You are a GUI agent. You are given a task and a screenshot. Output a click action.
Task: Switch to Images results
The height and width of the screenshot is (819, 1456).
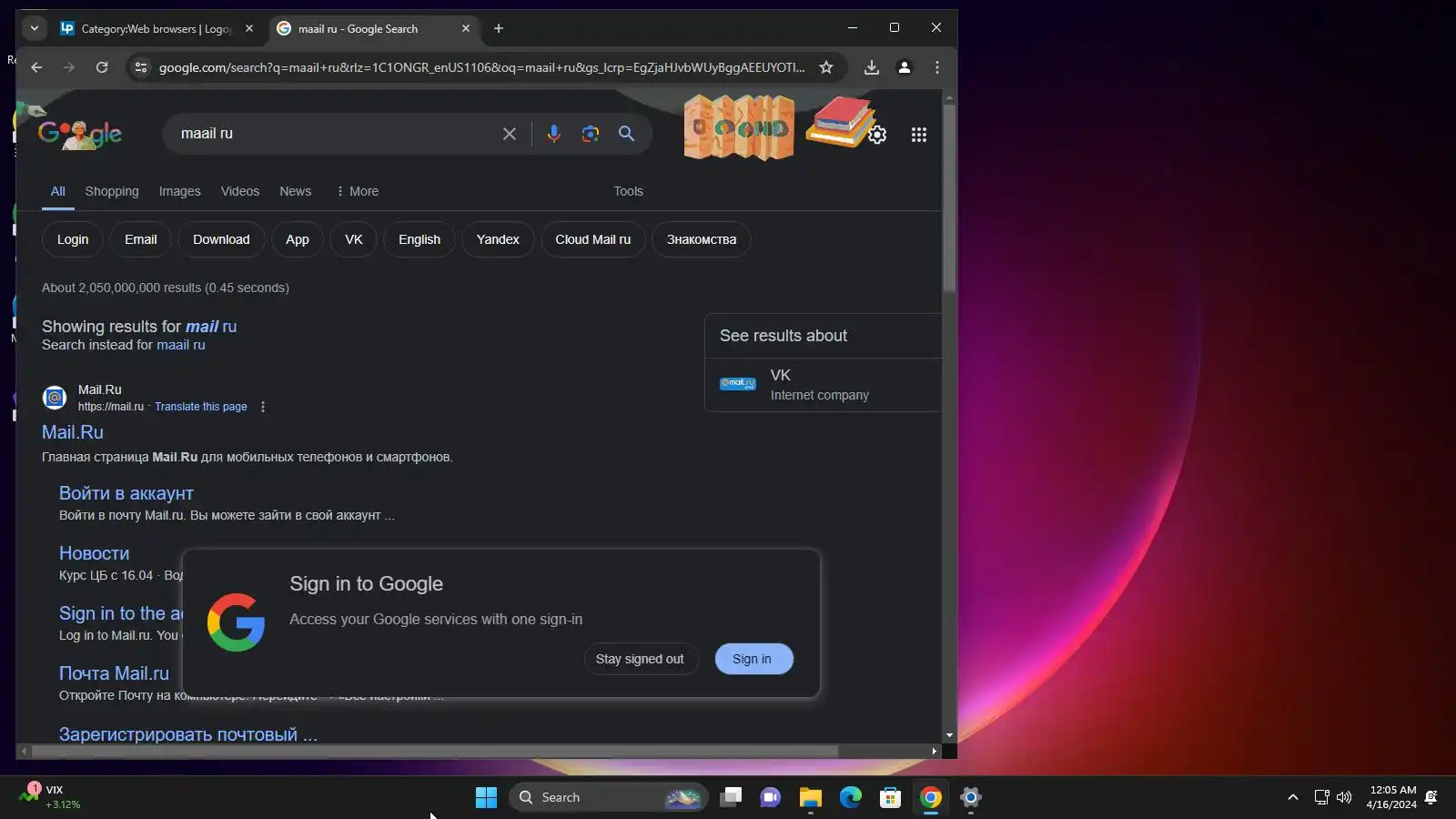point(180,191)
